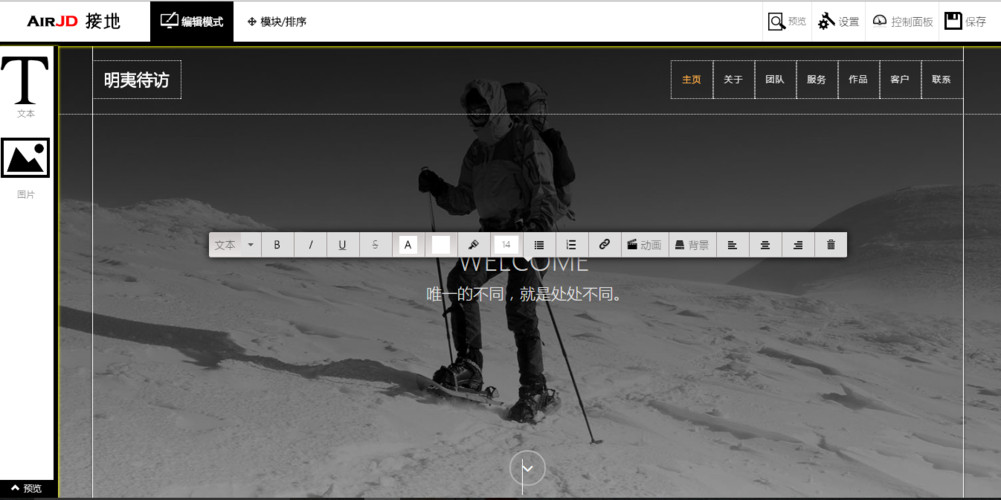This screenshot has width=1001, height=500.
Task: Click the WELCOME heading text
Action: pyautogui.click(x=523, y=264)
